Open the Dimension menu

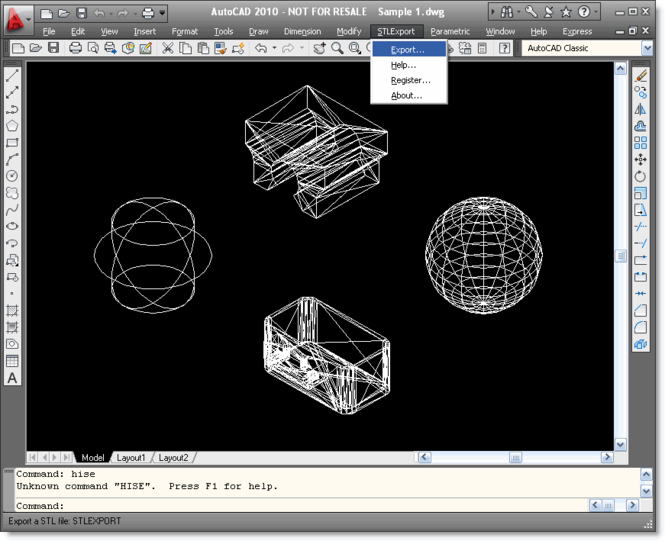[302, 31]
